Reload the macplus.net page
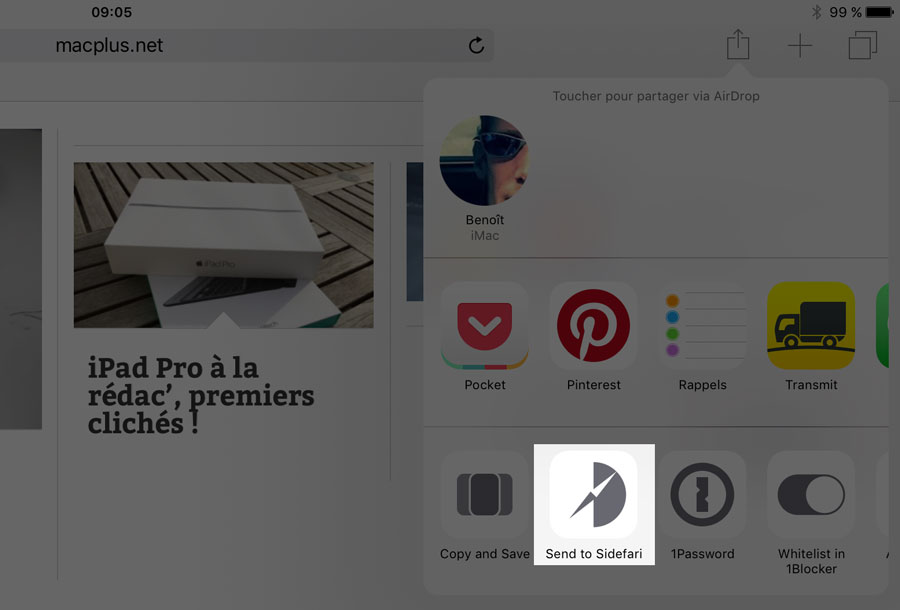This screenshot has width=900, height=610. (476, 45)
